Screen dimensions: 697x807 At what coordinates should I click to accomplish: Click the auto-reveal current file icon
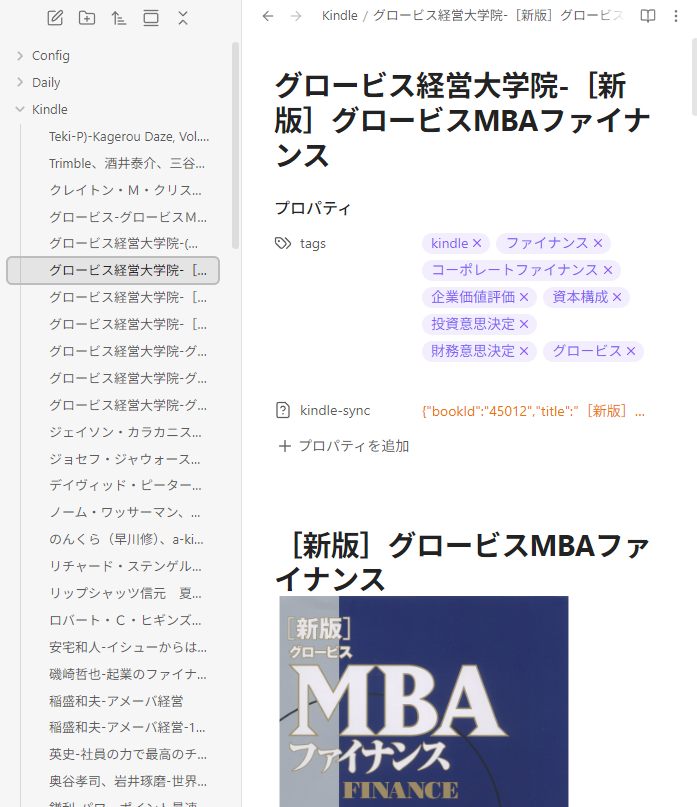[x=151, y=18]
